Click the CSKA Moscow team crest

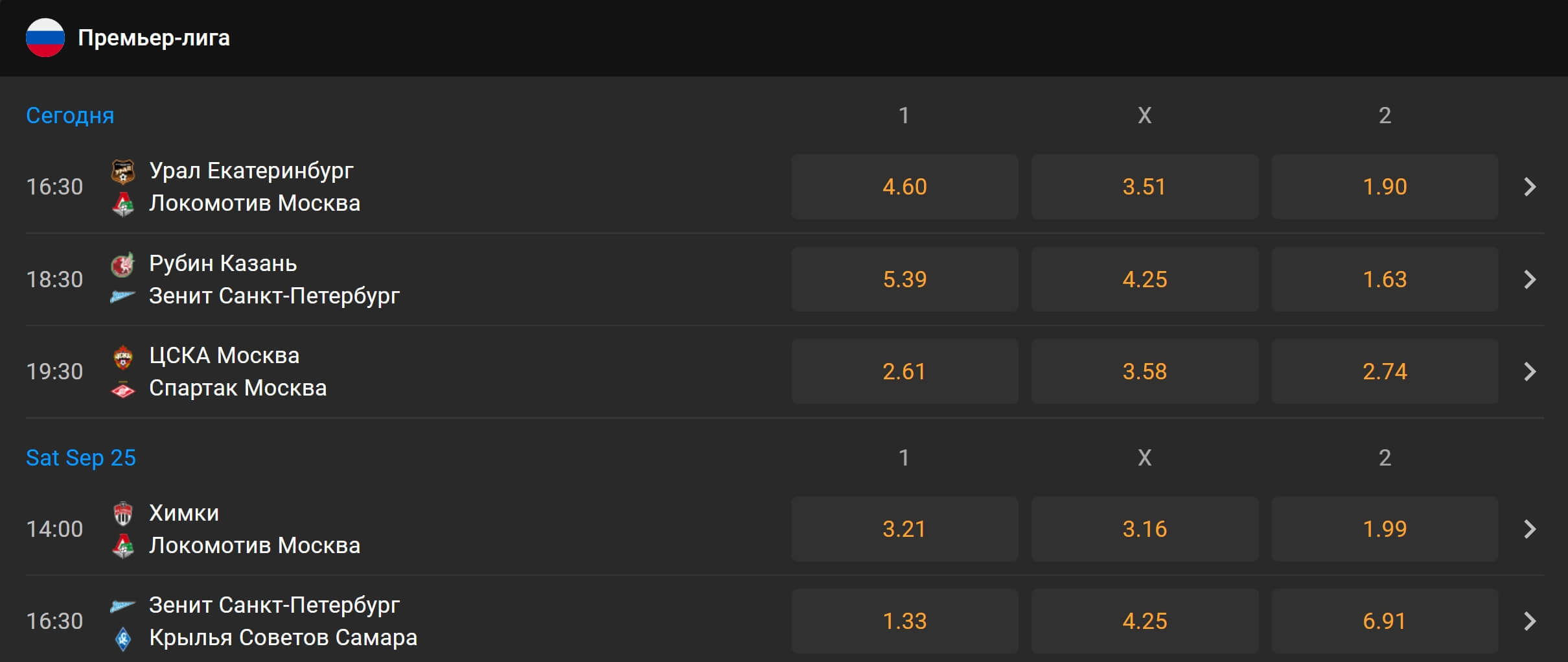coord(122,356)
